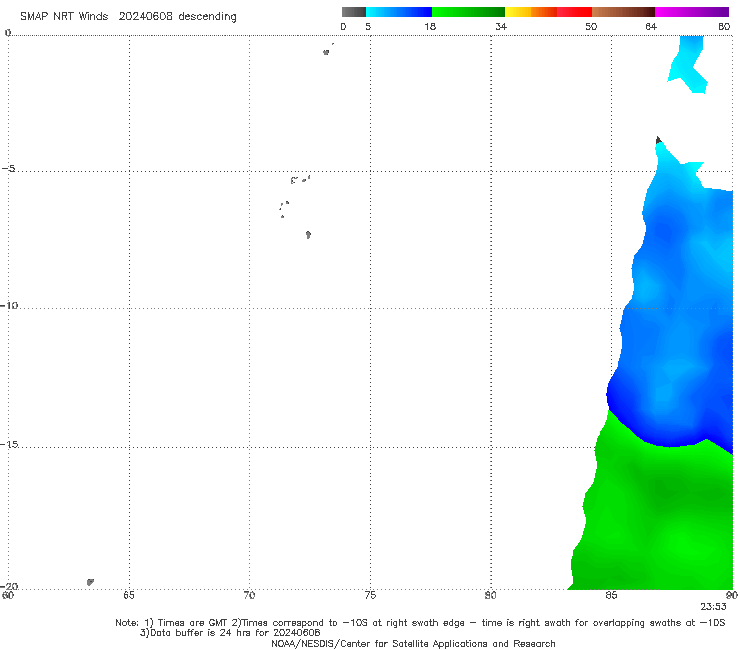Select the cyan-to-blue segment of the color bar
The image size is (740, 650).
(x=399, y=12)
